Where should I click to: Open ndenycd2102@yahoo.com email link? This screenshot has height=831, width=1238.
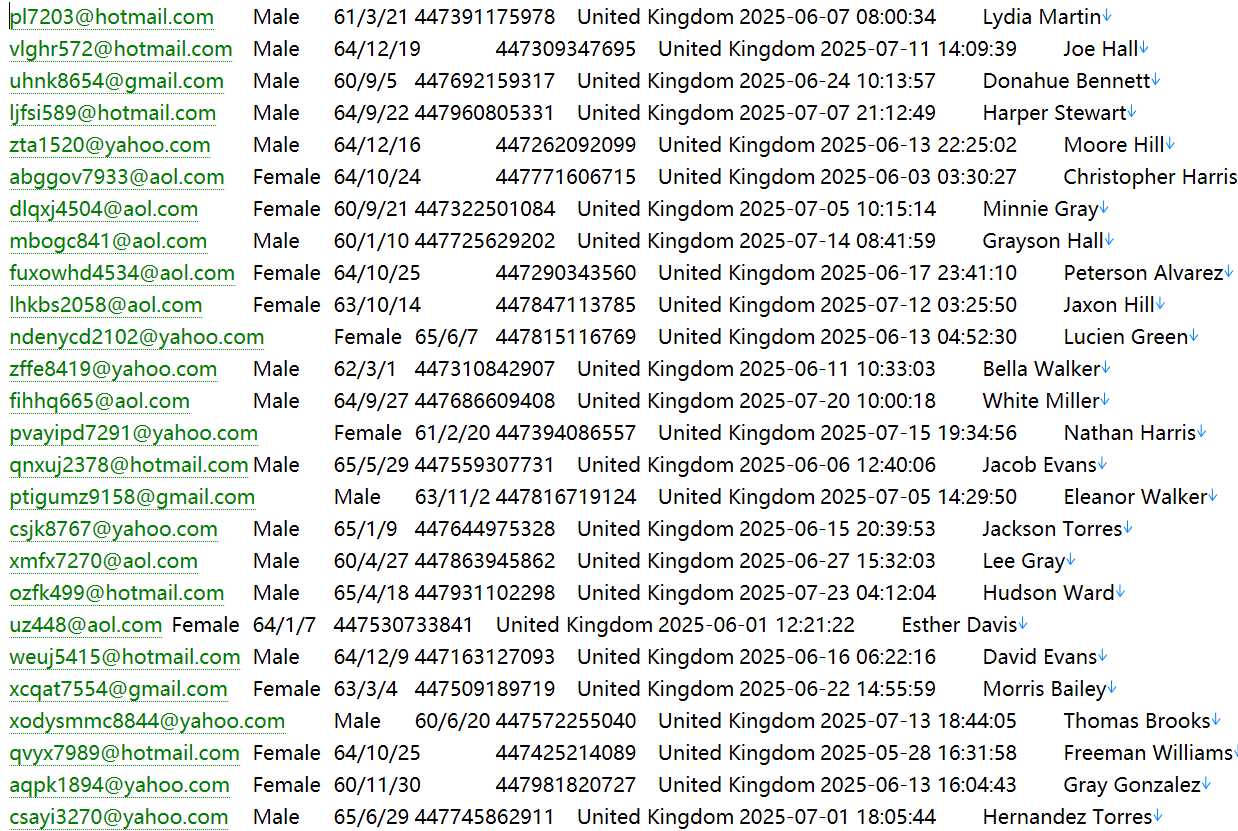(x=137, y=337)
